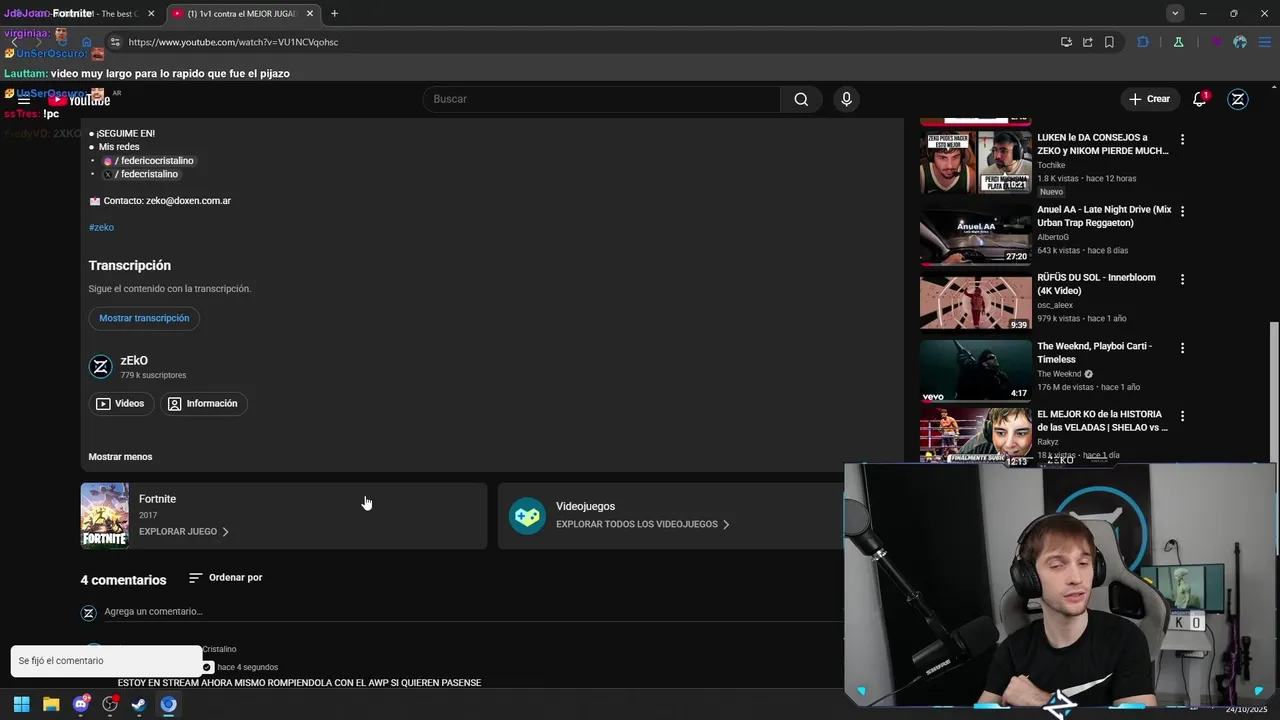Open options for RÜFÜS DU SOL video
This screenshot has width=1280, height=720.
(x=1182, y=280)
